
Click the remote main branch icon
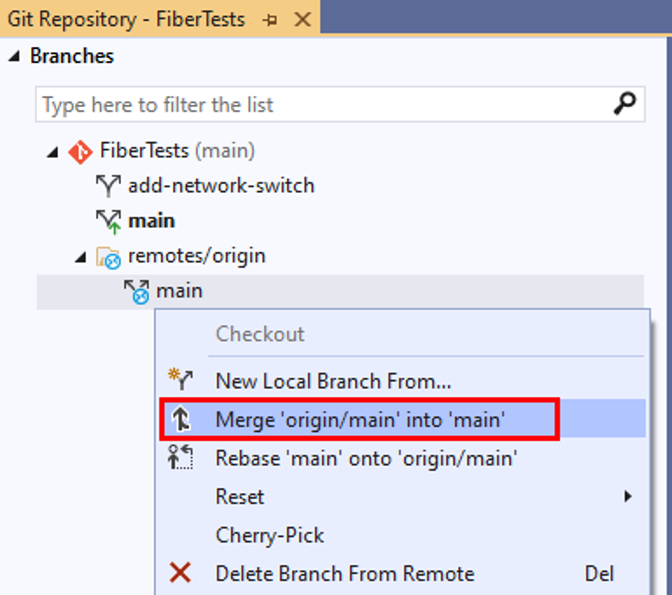pos(136,291)
